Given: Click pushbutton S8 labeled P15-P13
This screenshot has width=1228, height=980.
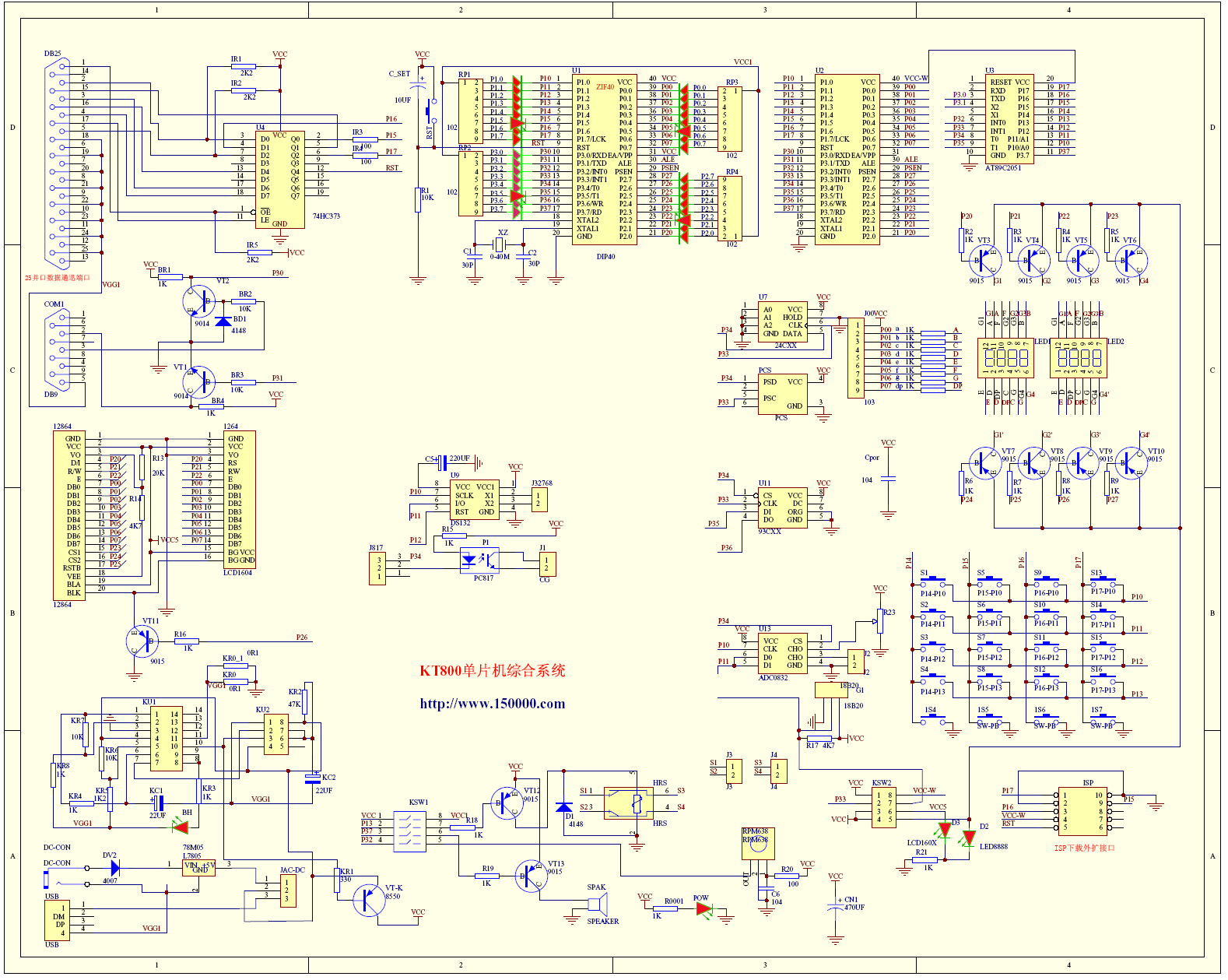Looking at the screenshot, I should (x=989, y=680).
